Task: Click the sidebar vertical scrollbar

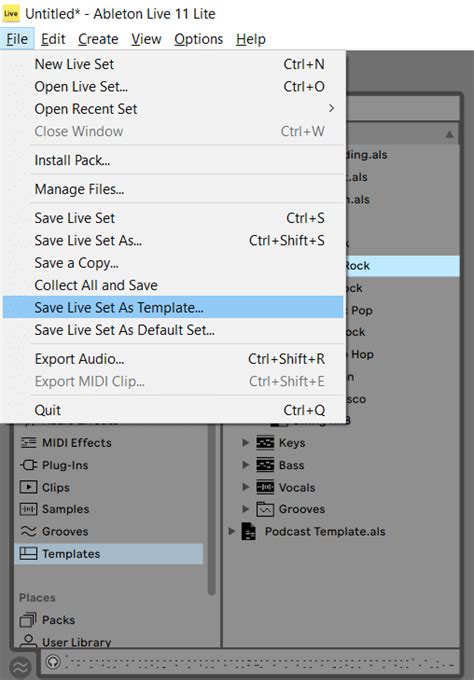Action: 212,512
